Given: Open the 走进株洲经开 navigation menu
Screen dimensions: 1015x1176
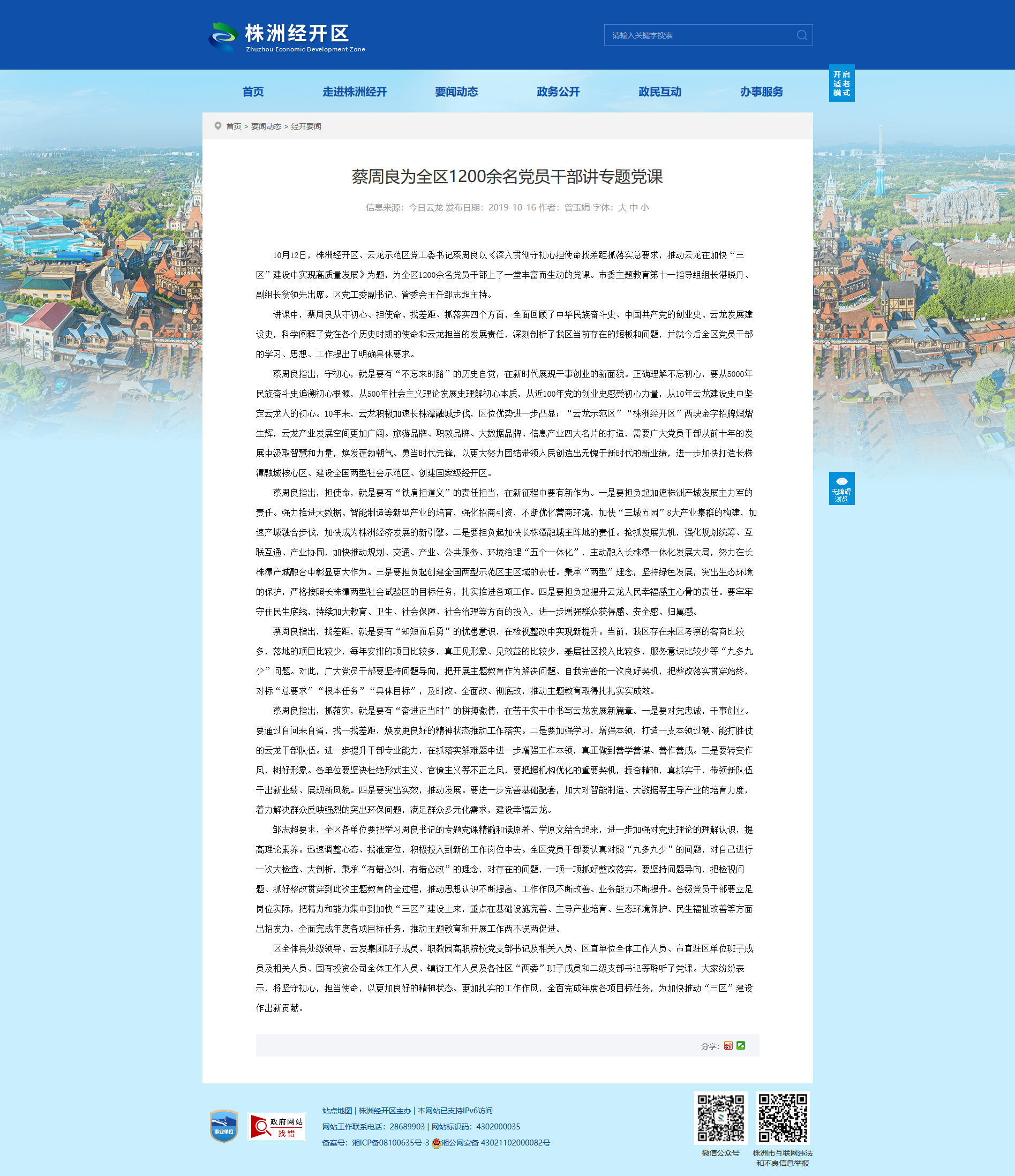Looking at the screenshot, I should [x=355, y=92].
